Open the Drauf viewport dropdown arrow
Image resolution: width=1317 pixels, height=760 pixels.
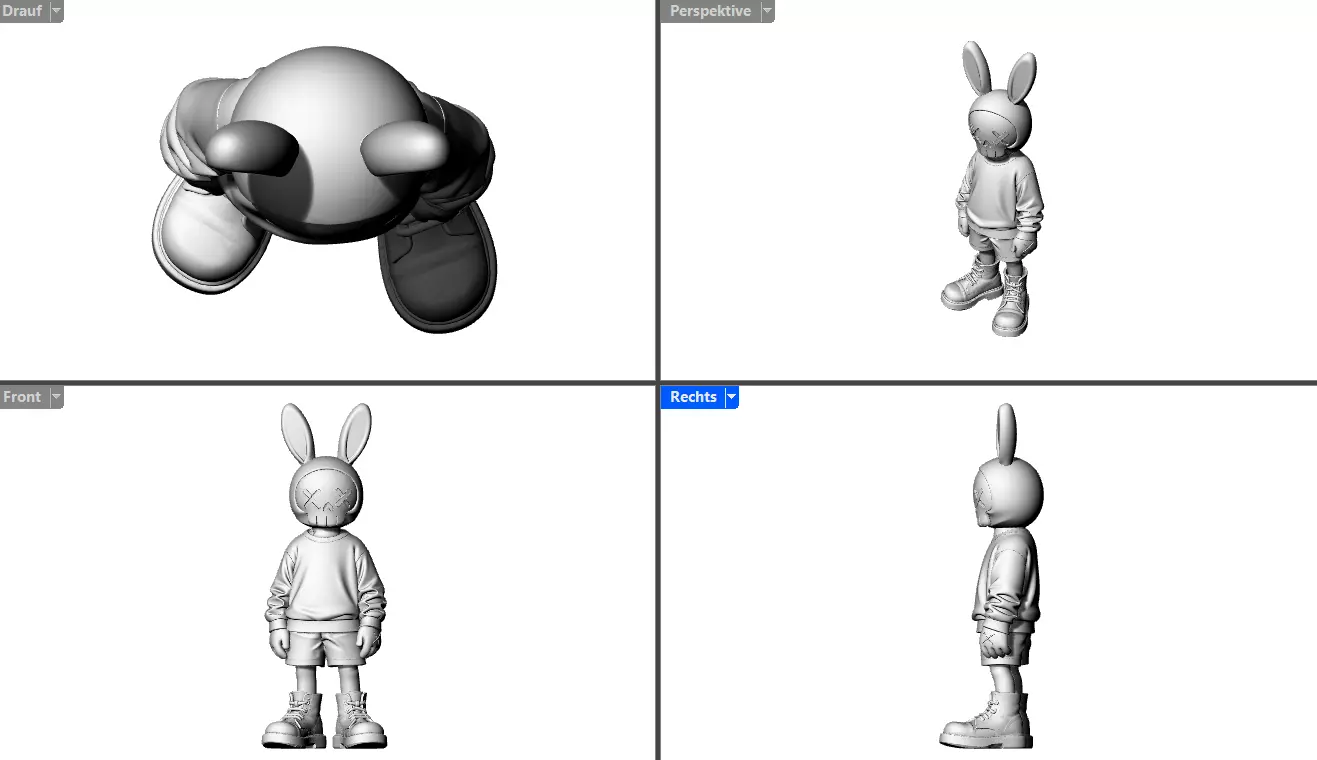[55, 11]
